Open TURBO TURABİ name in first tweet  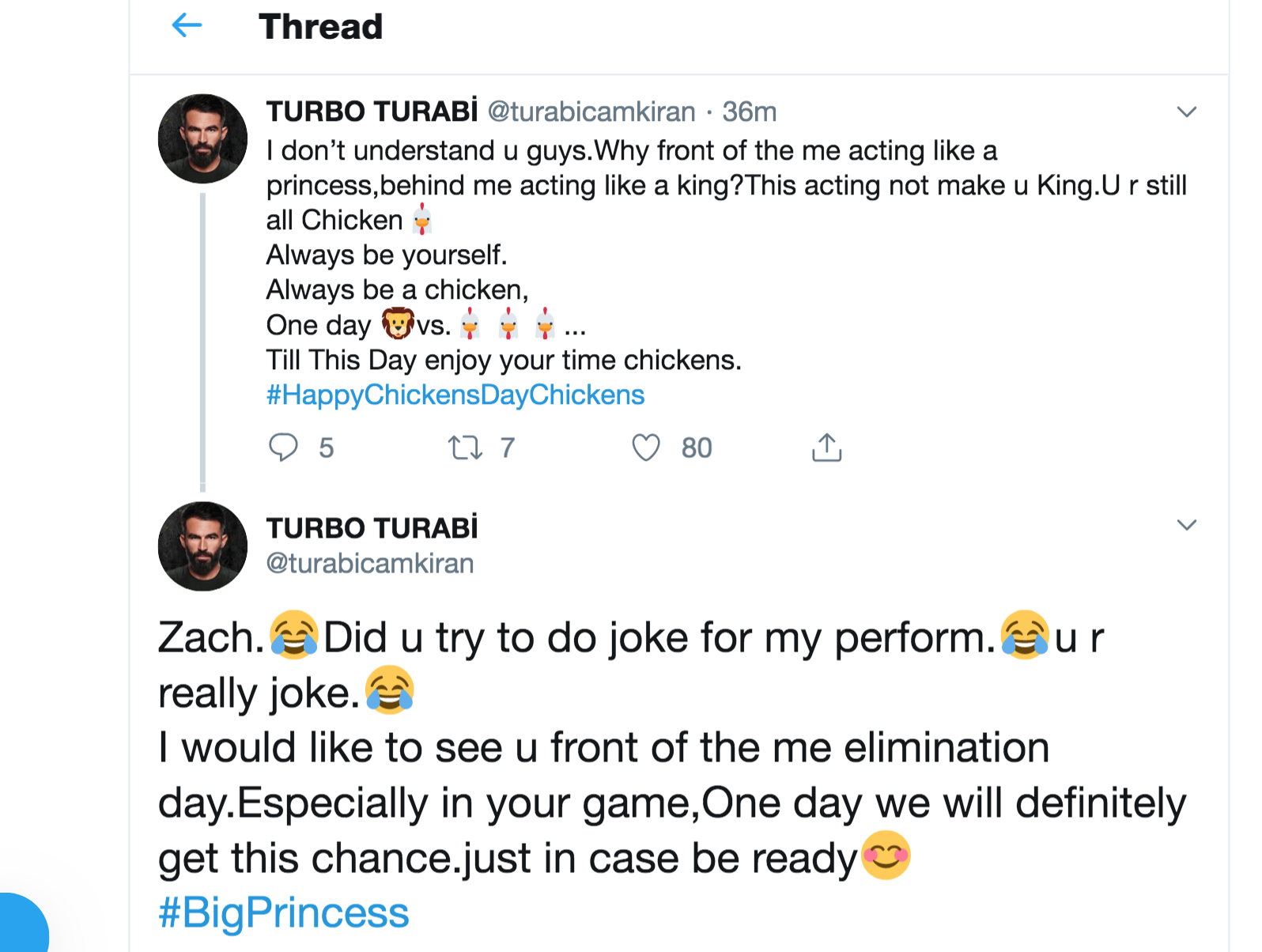(372, 111)
